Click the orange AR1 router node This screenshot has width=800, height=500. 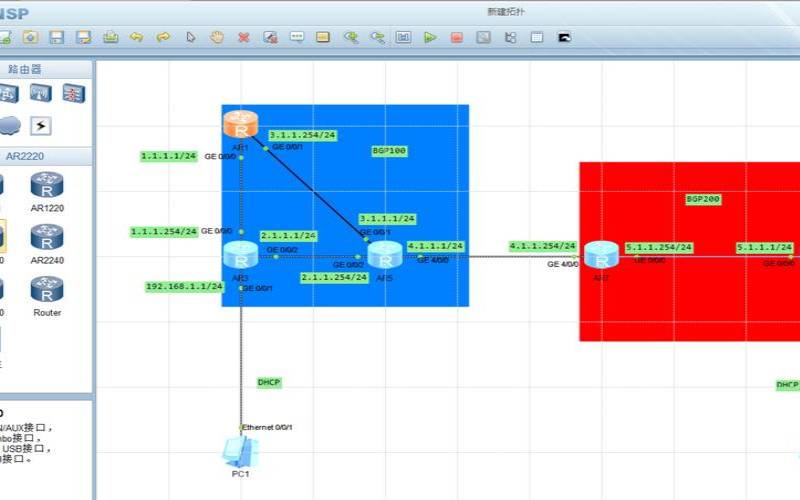click(241, 125)
